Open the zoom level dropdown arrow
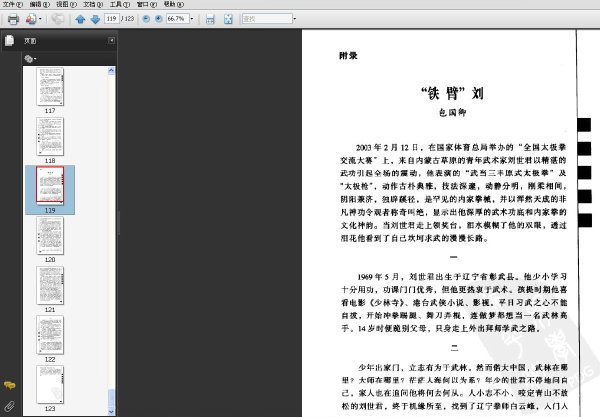Screen dimensions: 600x417 (192, 18)
